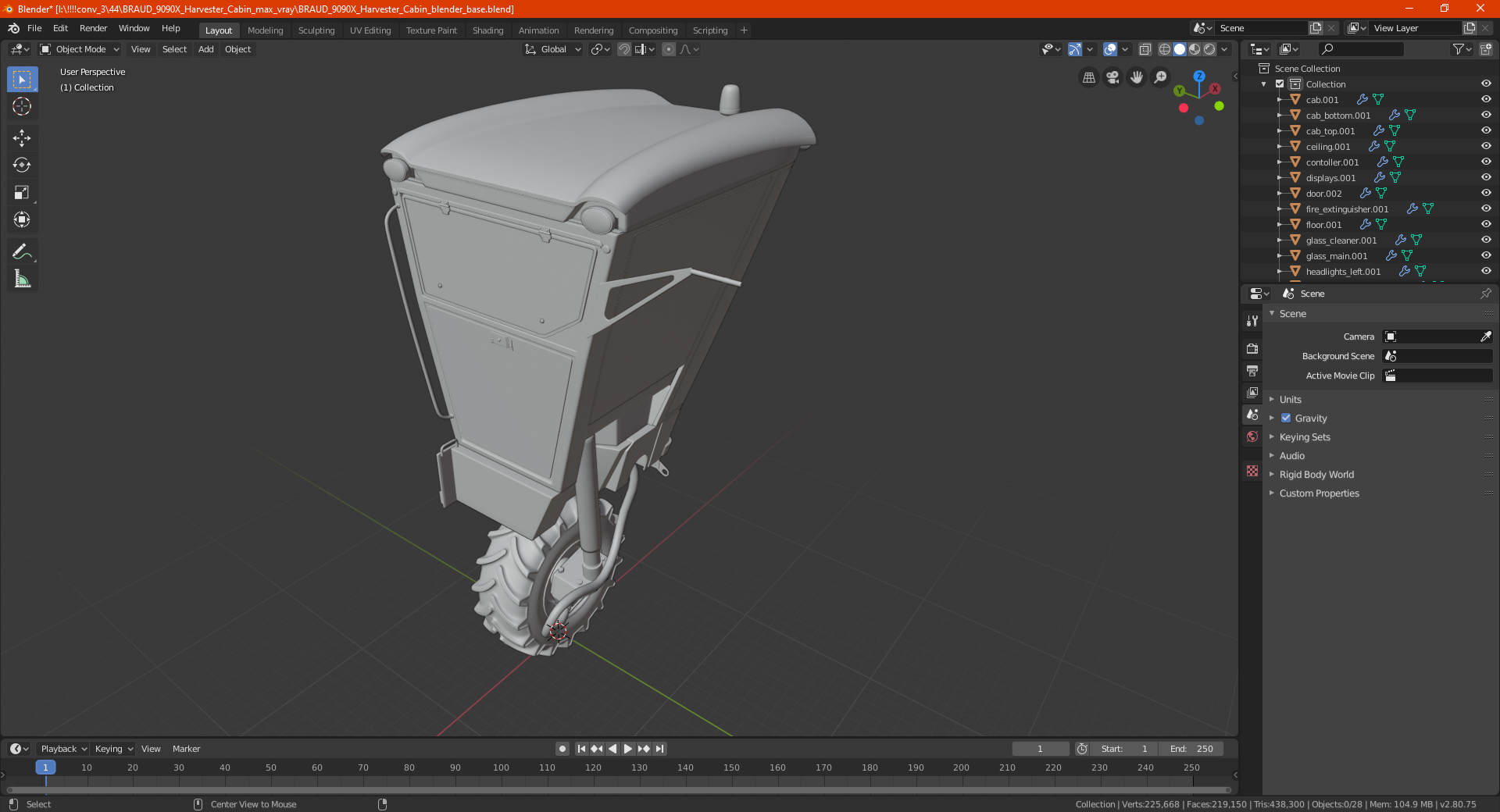
Task: Pin the Scene properties panel
Action: (x=1485, y=294)
